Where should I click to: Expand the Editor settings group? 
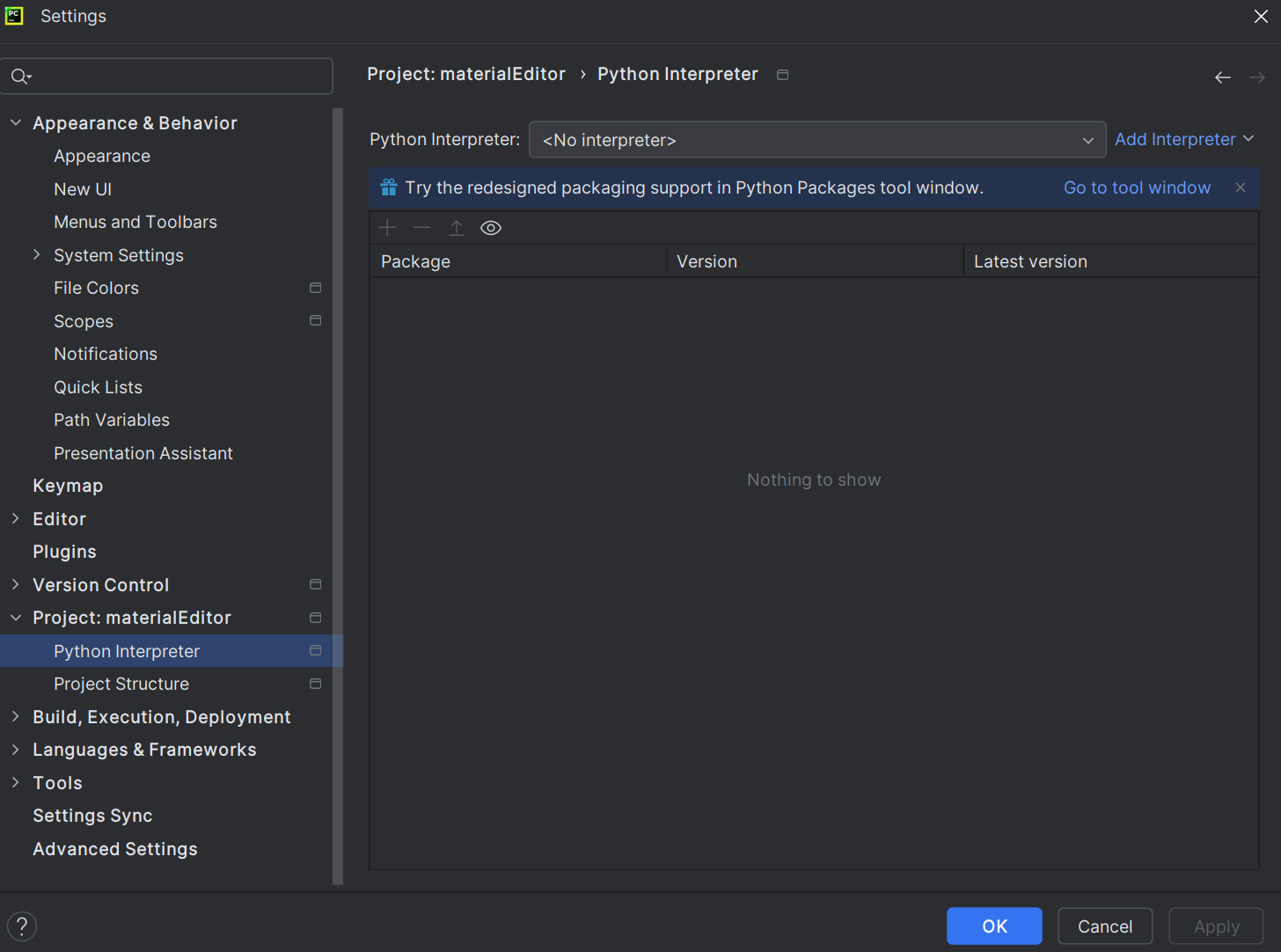(16, 519)
